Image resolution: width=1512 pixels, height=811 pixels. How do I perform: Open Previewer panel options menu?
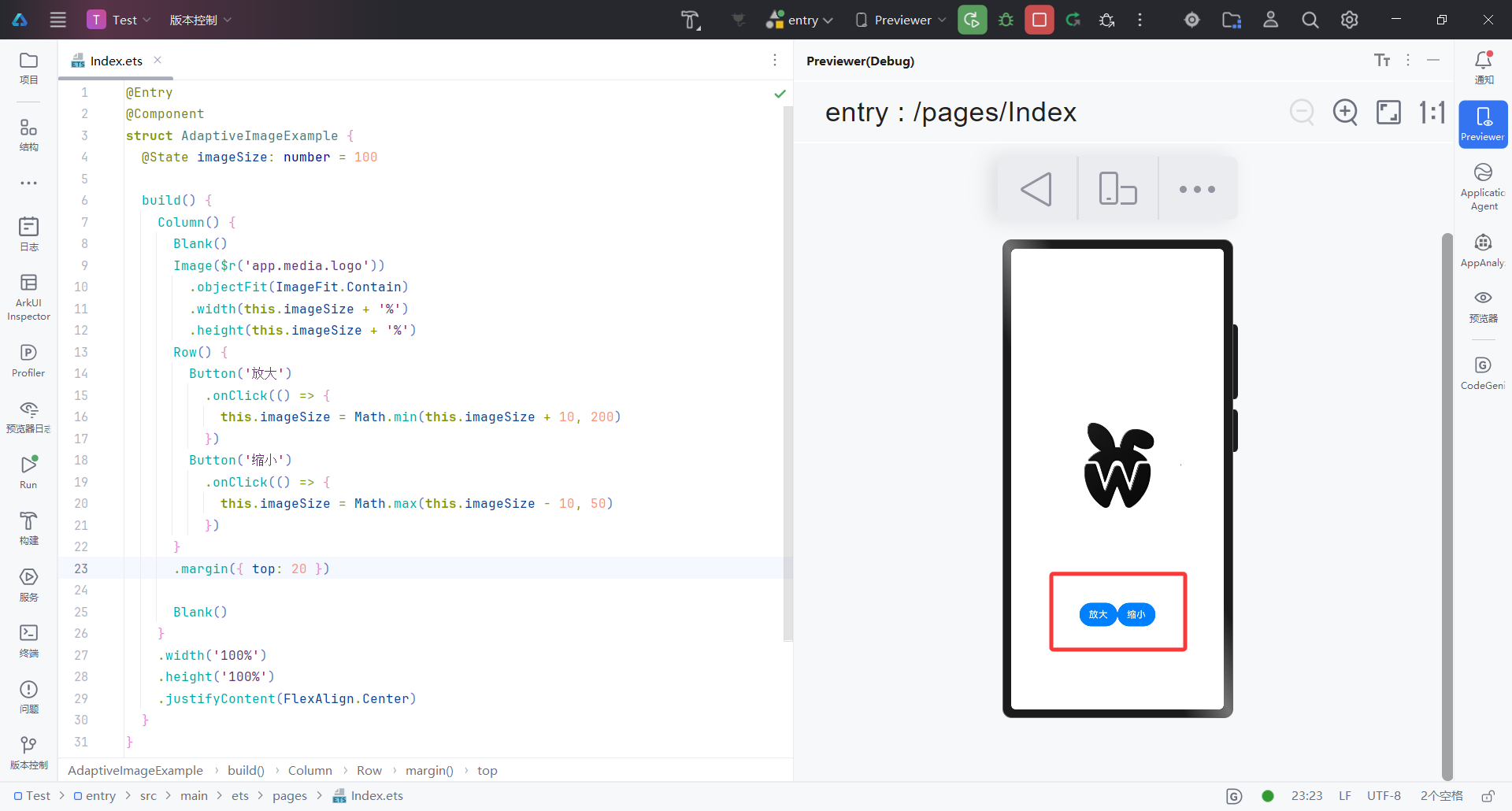tap(1408, 60)
